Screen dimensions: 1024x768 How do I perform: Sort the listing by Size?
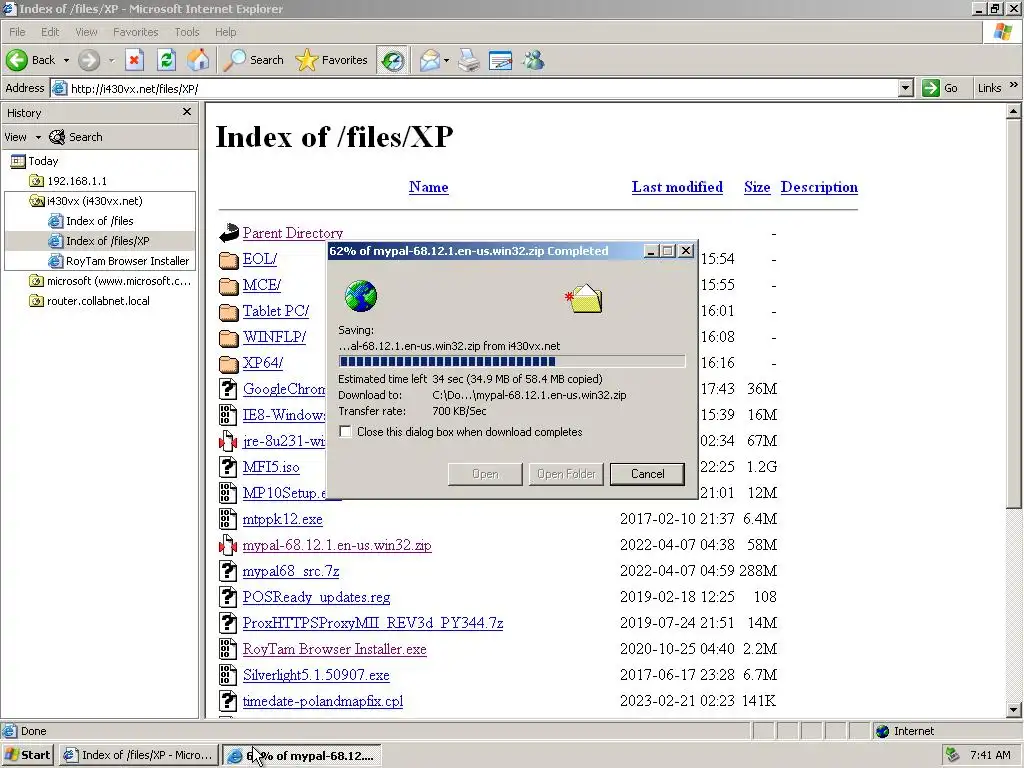(x=757, y=187)
